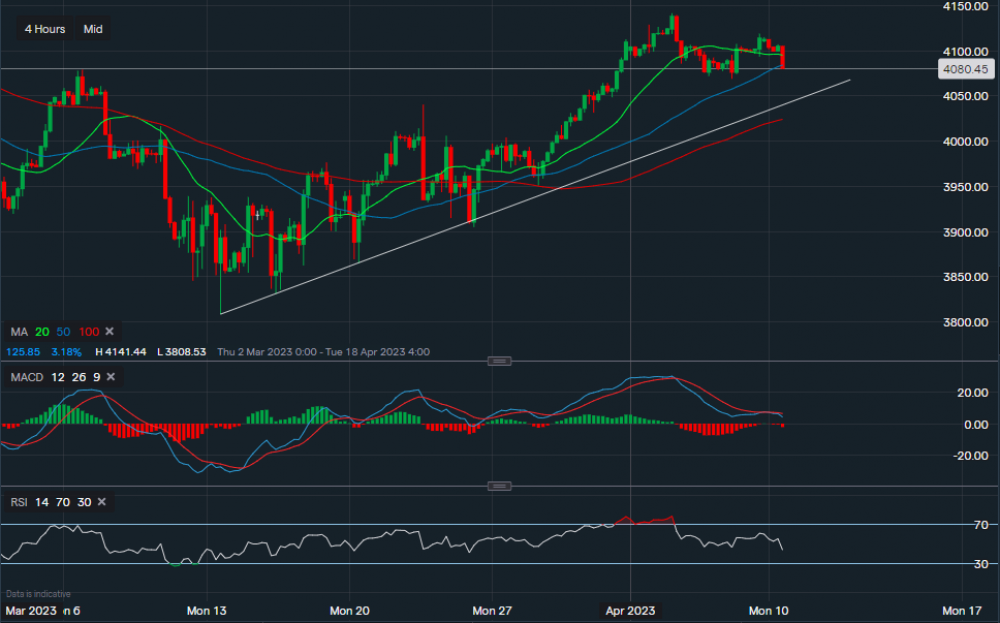This screenshot has width=1000, height=623.
Task: Remove the MA indicator using its X icon
Action: 109,331
